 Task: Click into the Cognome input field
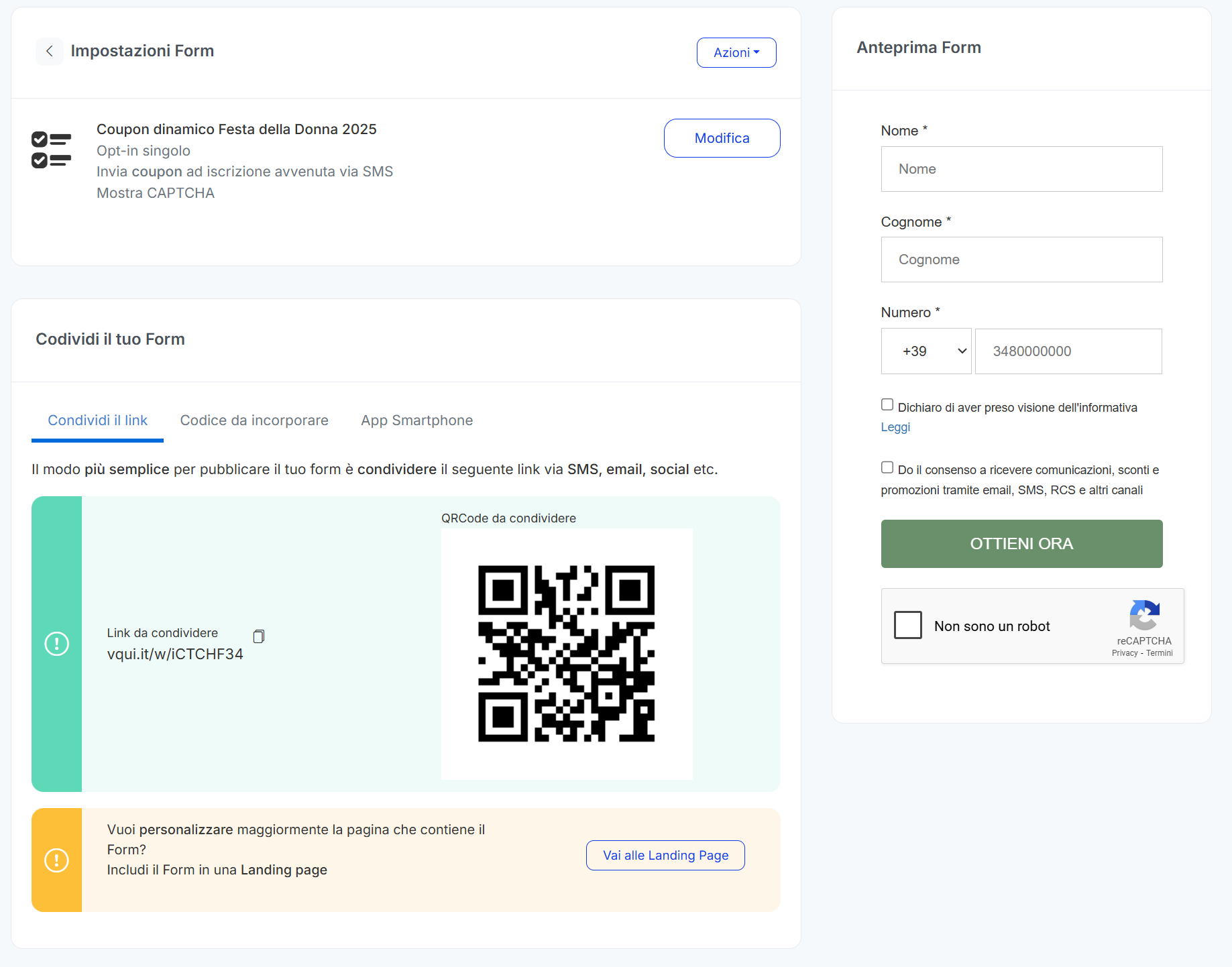(1021, 260)
